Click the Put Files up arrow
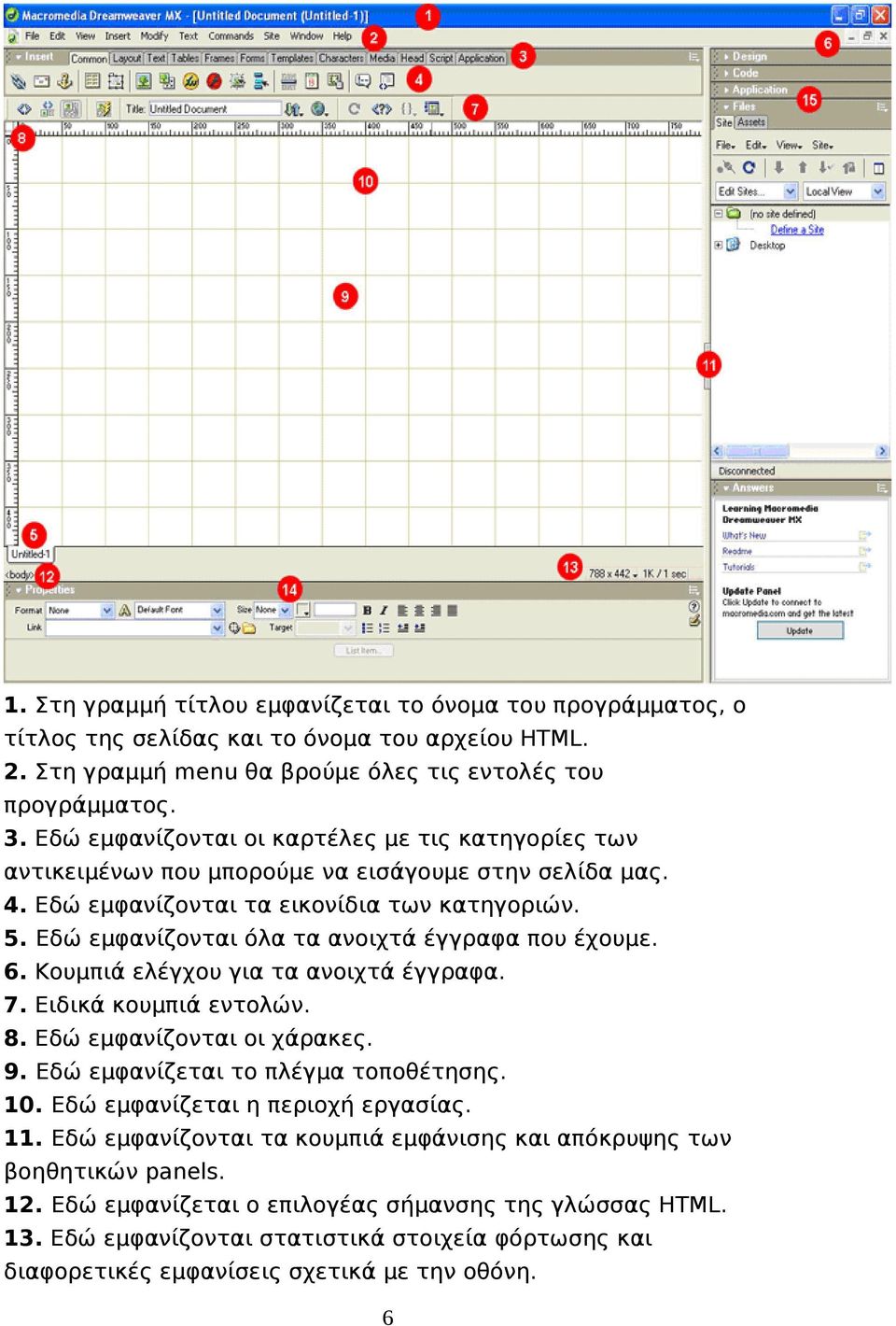 802,168
